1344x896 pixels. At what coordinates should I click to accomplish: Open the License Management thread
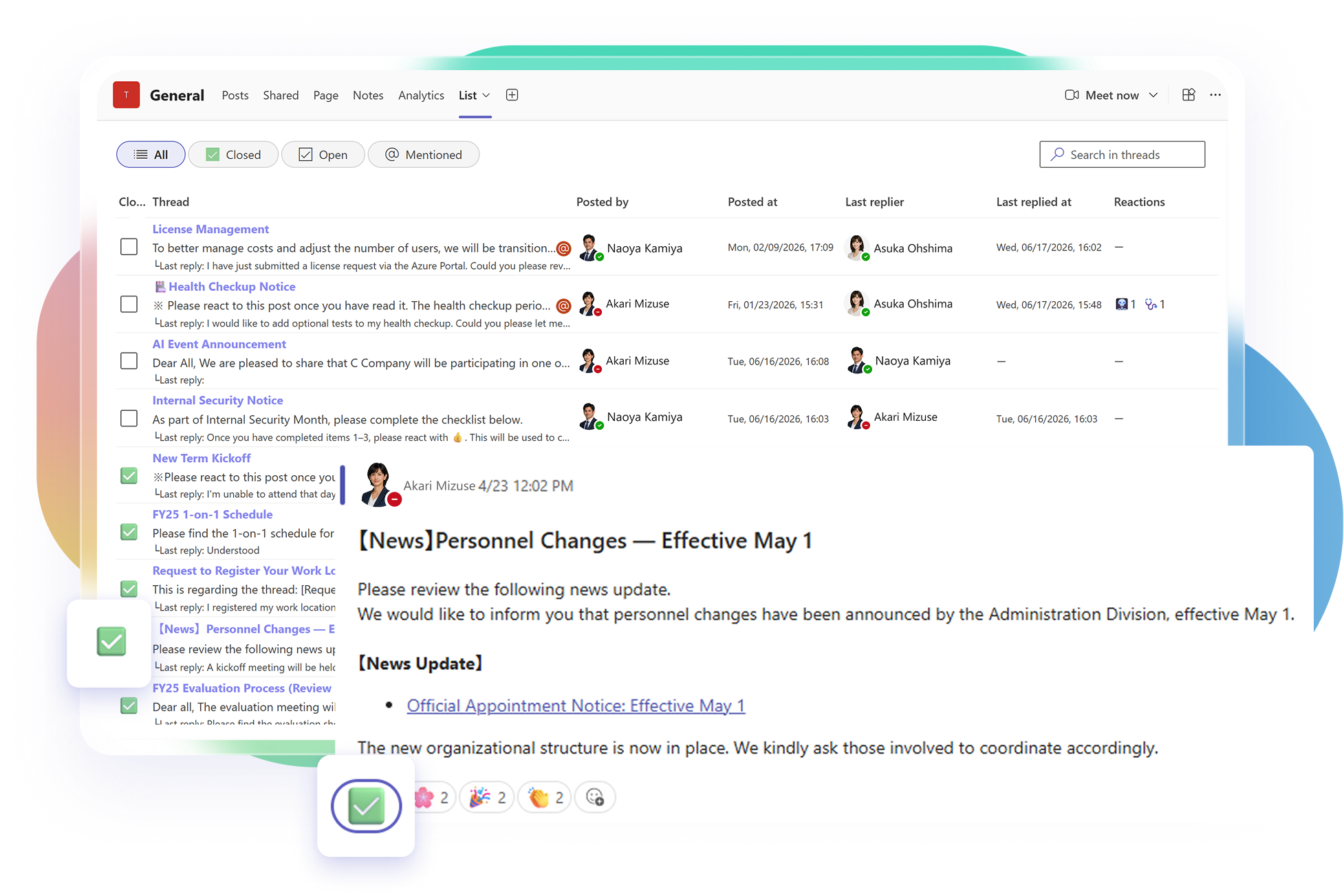(x=210, y=229)
